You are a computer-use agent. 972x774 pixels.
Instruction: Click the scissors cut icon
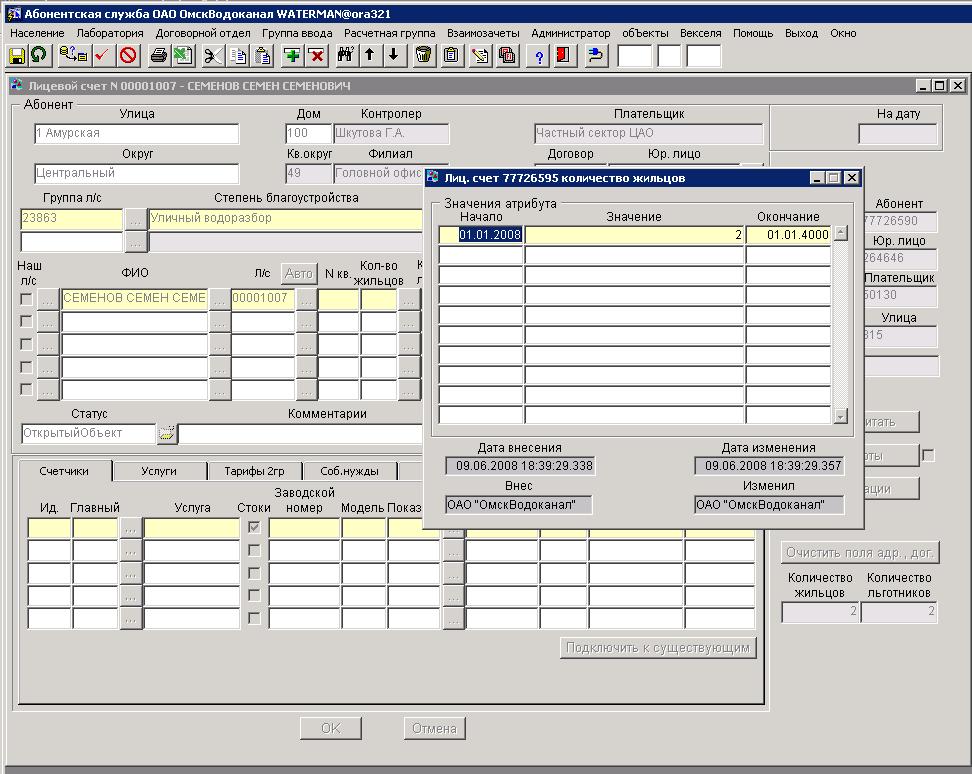coord(213,56)
